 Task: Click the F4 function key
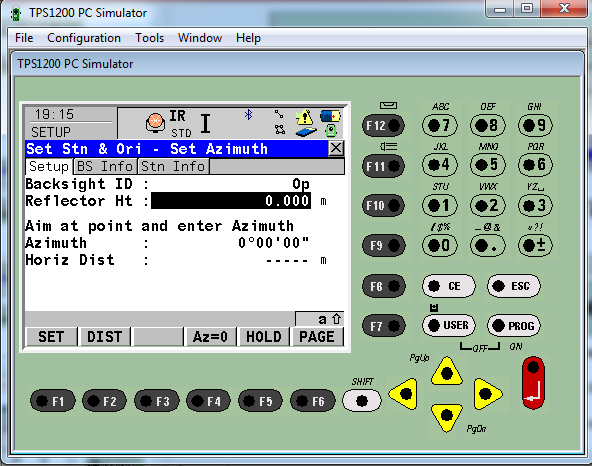(208, 401)
